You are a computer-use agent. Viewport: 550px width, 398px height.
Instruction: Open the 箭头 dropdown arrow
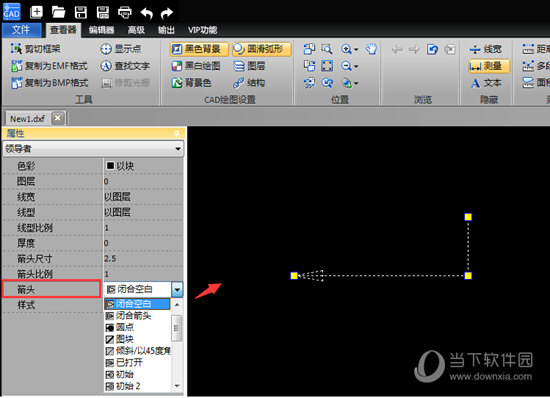coord(177,290)
